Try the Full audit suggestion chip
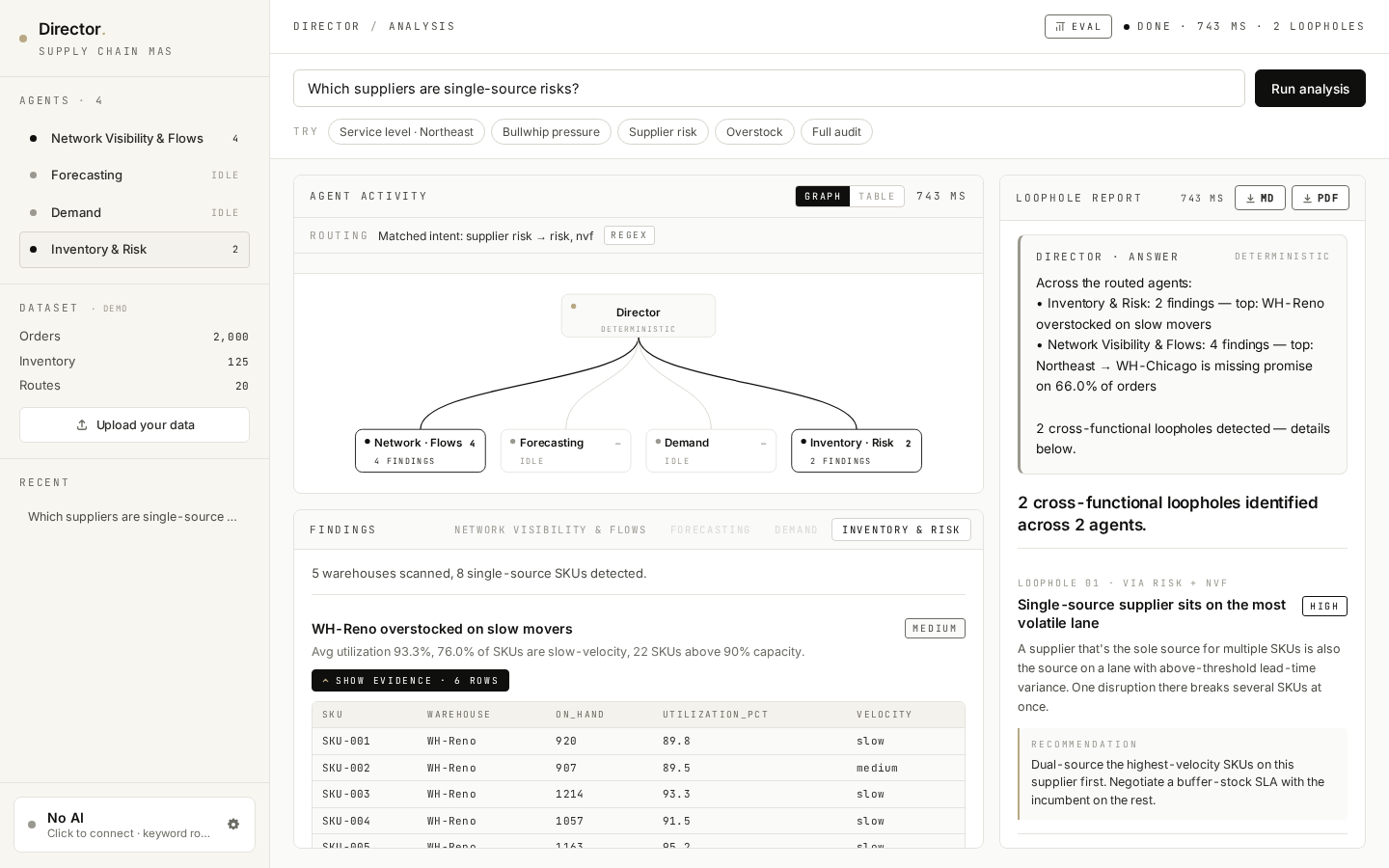This screenshot has height=868, width=1389. coord(836,132)
